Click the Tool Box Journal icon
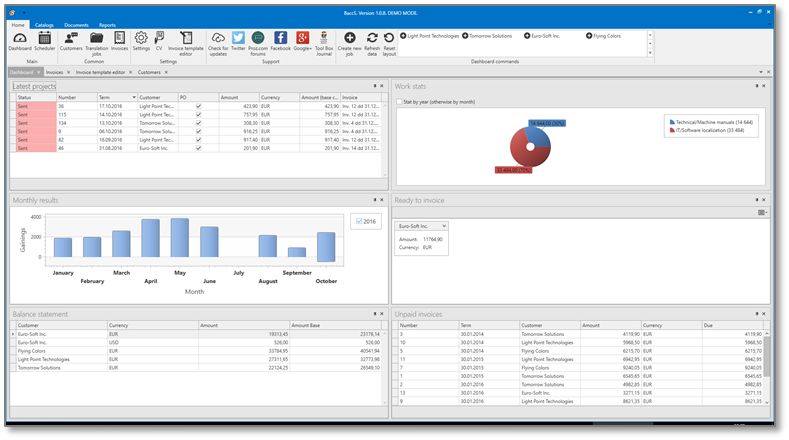The image size is (789, 440). [x=323, y=39]
